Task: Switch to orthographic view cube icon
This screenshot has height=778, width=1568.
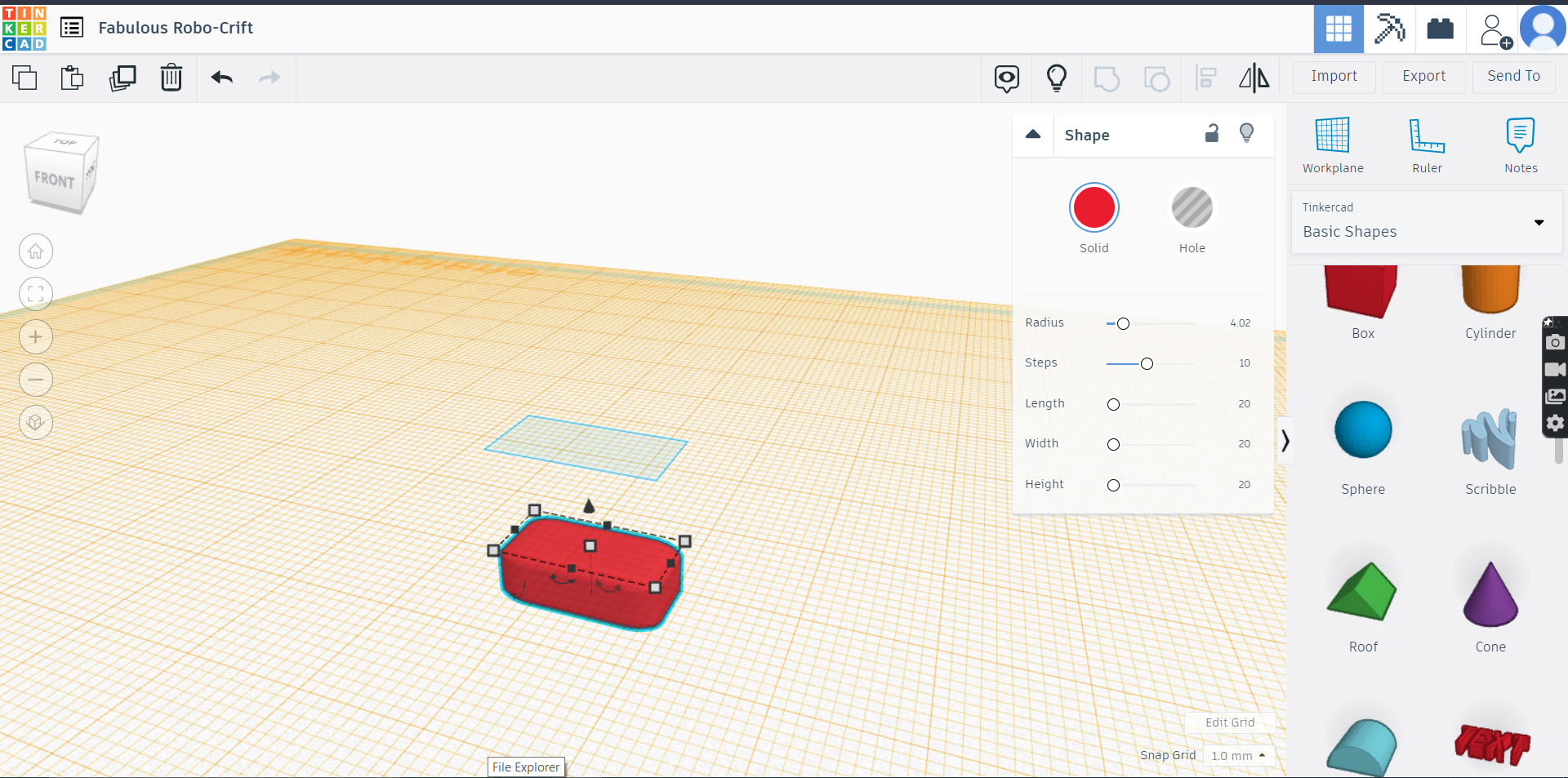Action: (36, 423)
